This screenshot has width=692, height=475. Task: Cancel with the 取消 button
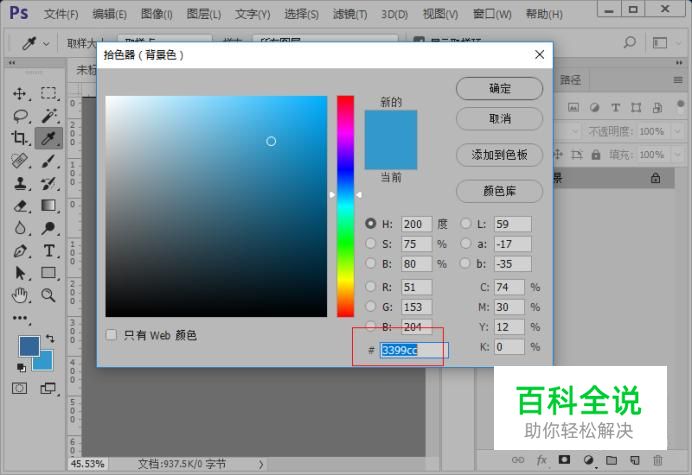(x=499, y=118)
